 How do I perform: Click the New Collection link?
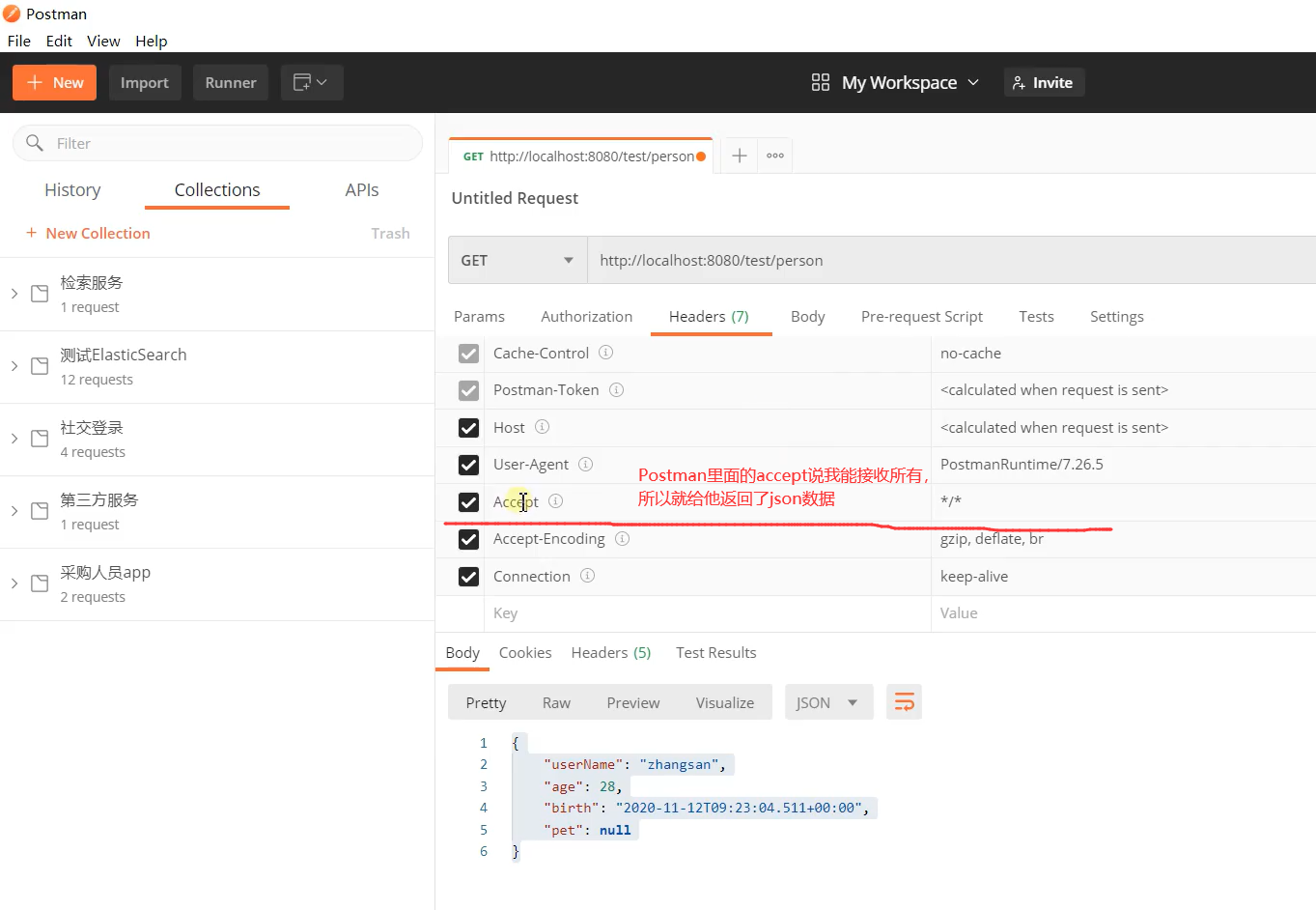point(98,233)
